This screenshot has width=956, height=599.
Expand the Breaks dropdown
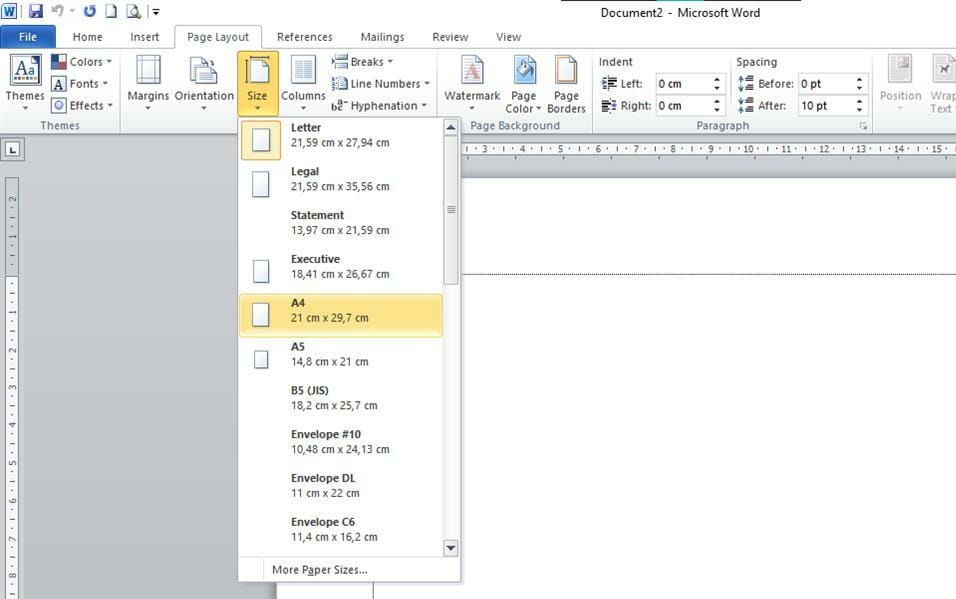coord(363,62)
